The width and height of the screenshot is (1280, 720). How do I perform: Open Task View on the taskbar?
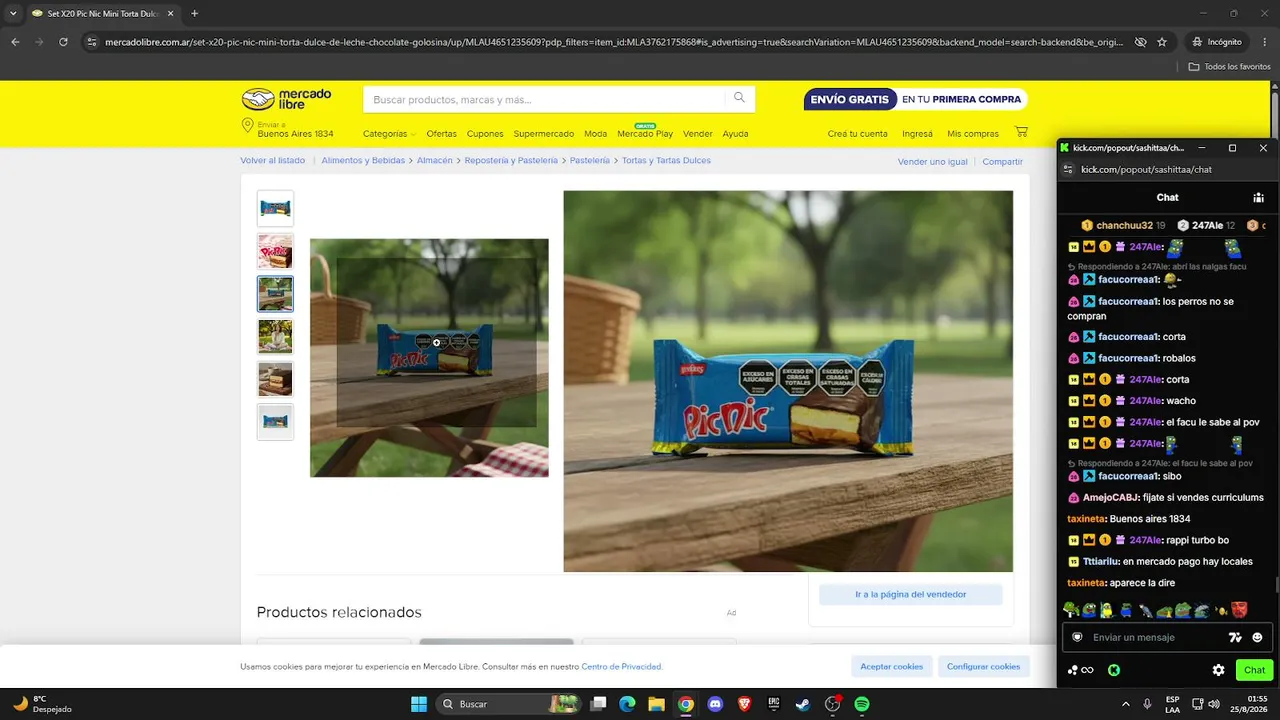[598, 704]
